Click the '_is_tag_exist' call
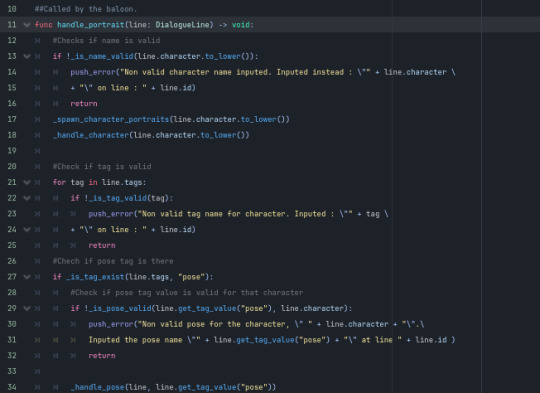 click(95, 277)
